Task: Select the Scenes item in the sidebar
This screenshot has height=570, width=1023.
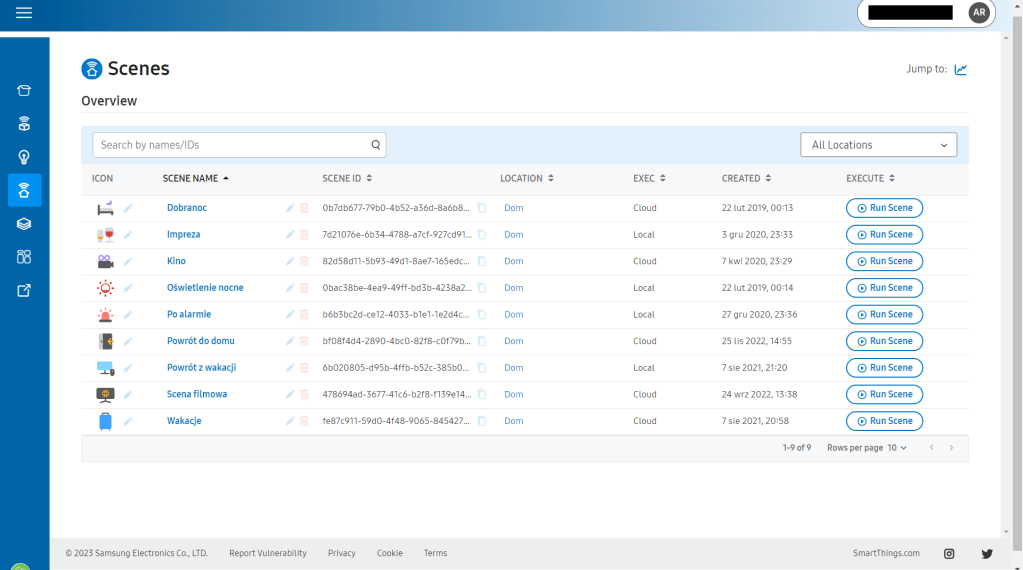Action: (x=24, y=190)
